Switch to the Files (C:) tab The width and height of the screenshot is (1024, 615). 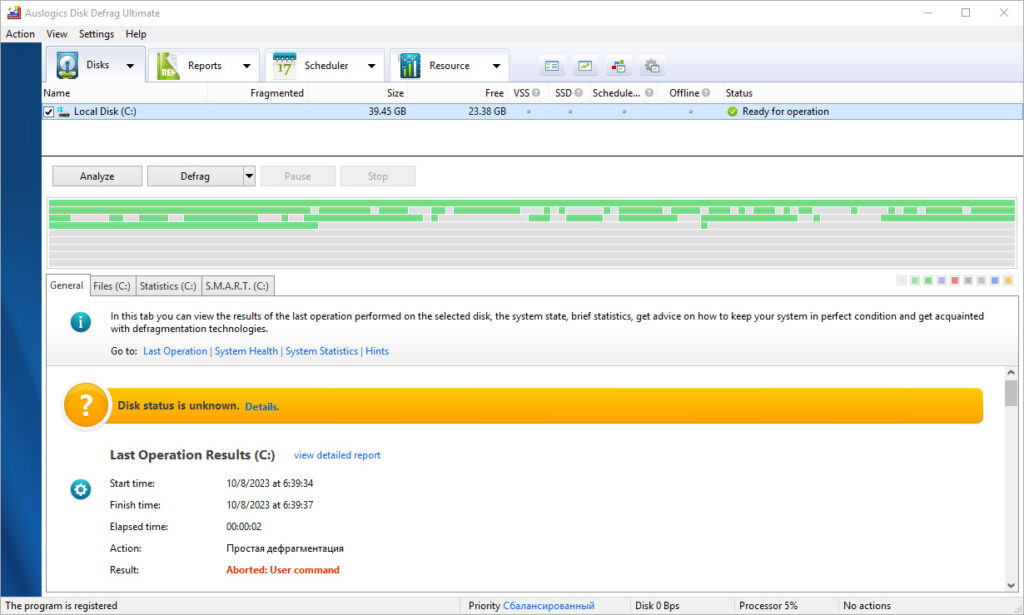(x=112, y=286)
